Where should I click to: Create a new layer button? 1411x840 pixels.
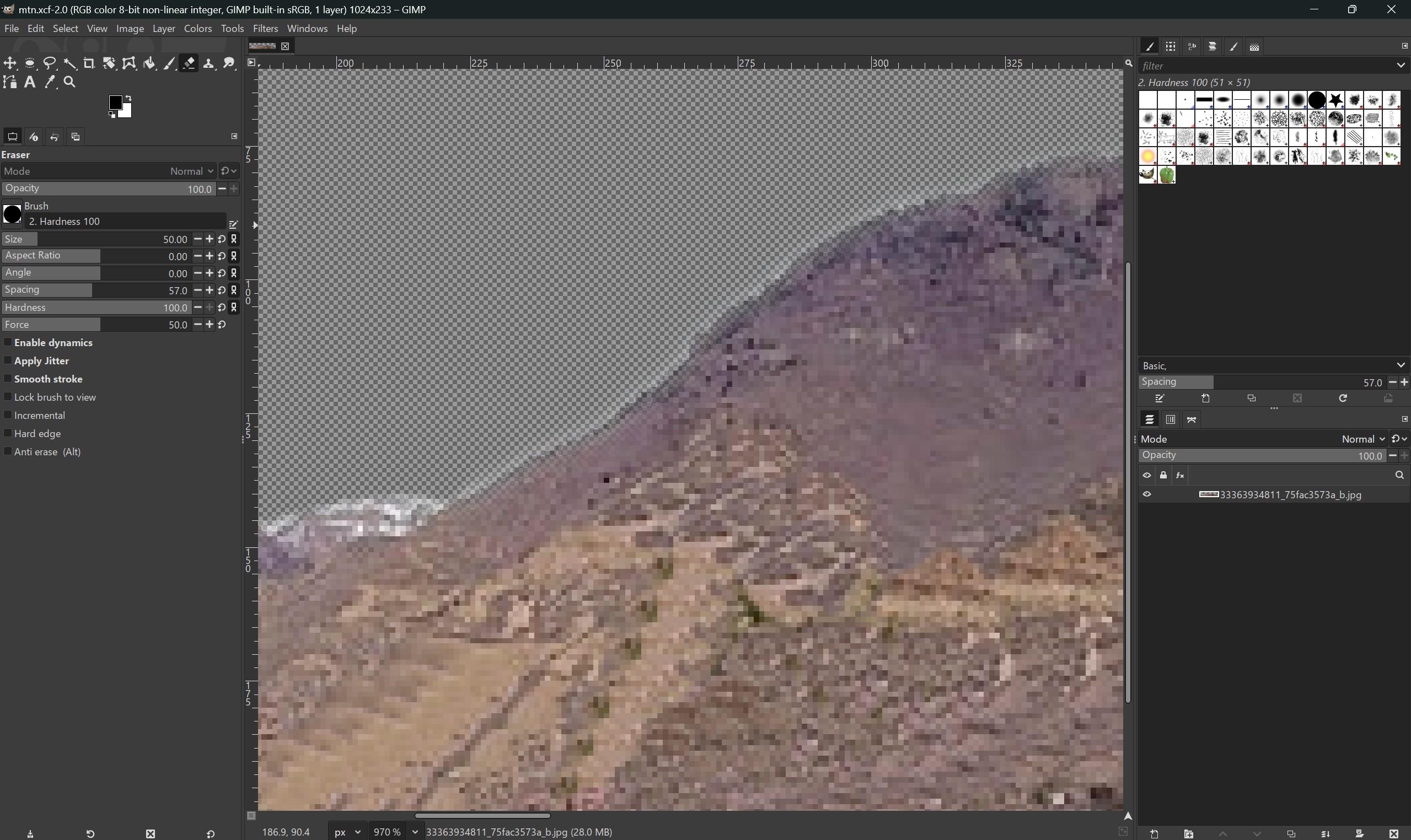coord(1154,833)
